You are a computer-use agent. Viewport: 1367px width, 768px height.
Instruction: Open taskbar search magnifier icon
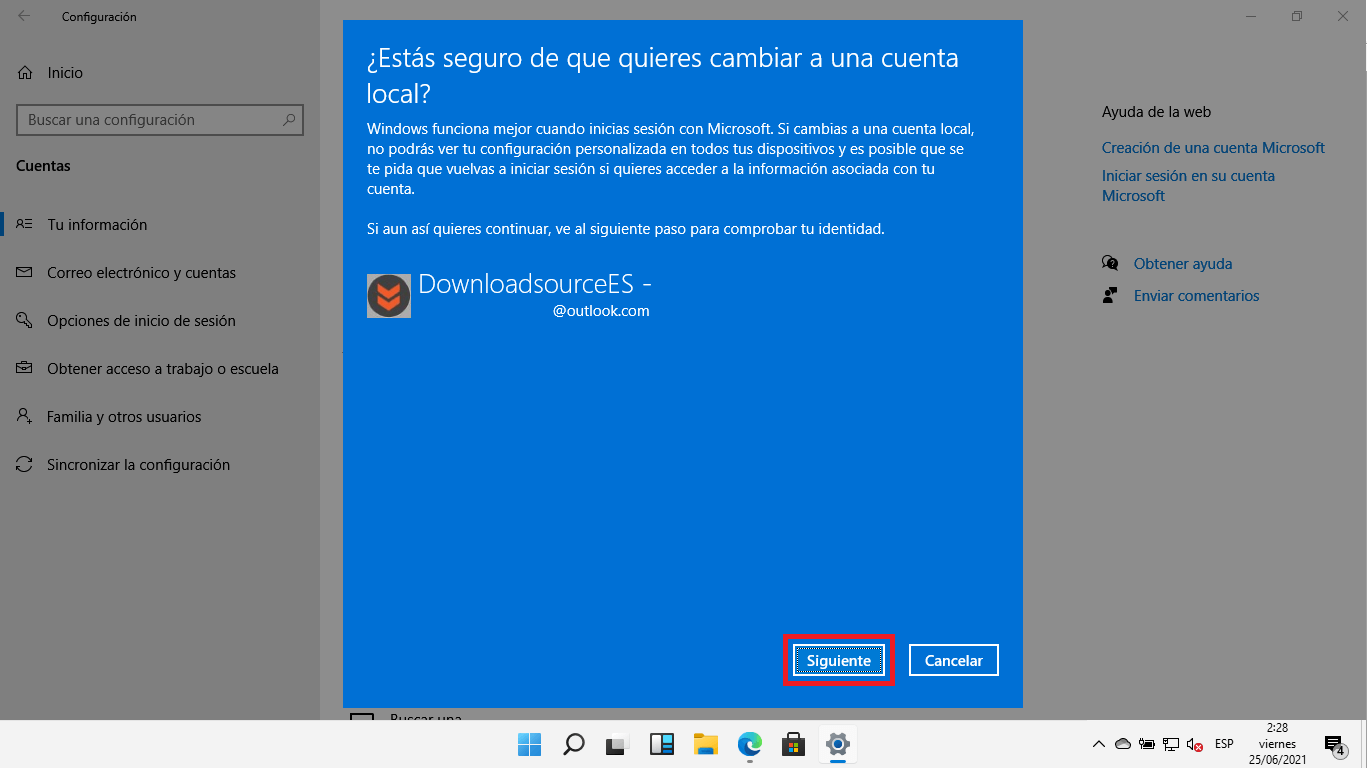[573, 744]
